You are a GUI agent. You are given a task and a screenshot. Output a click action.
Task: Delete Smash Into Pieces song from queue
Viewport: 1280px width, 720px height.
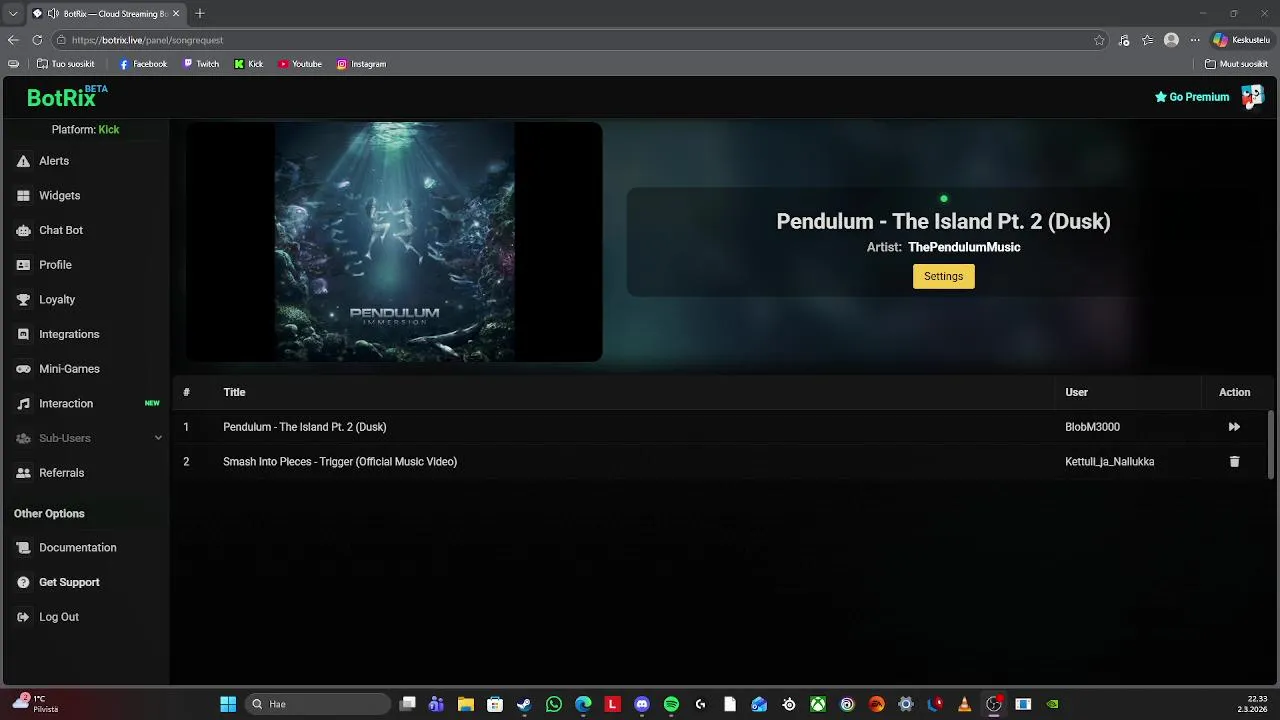point(1234,462)
